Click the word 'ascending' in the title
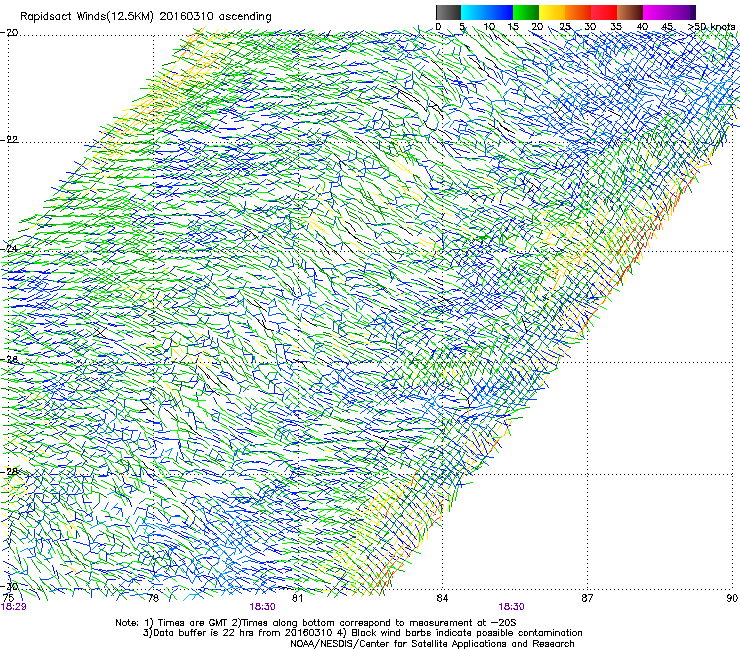The height and width of the screenshot is (650, 740). click(x=245, y=17)
